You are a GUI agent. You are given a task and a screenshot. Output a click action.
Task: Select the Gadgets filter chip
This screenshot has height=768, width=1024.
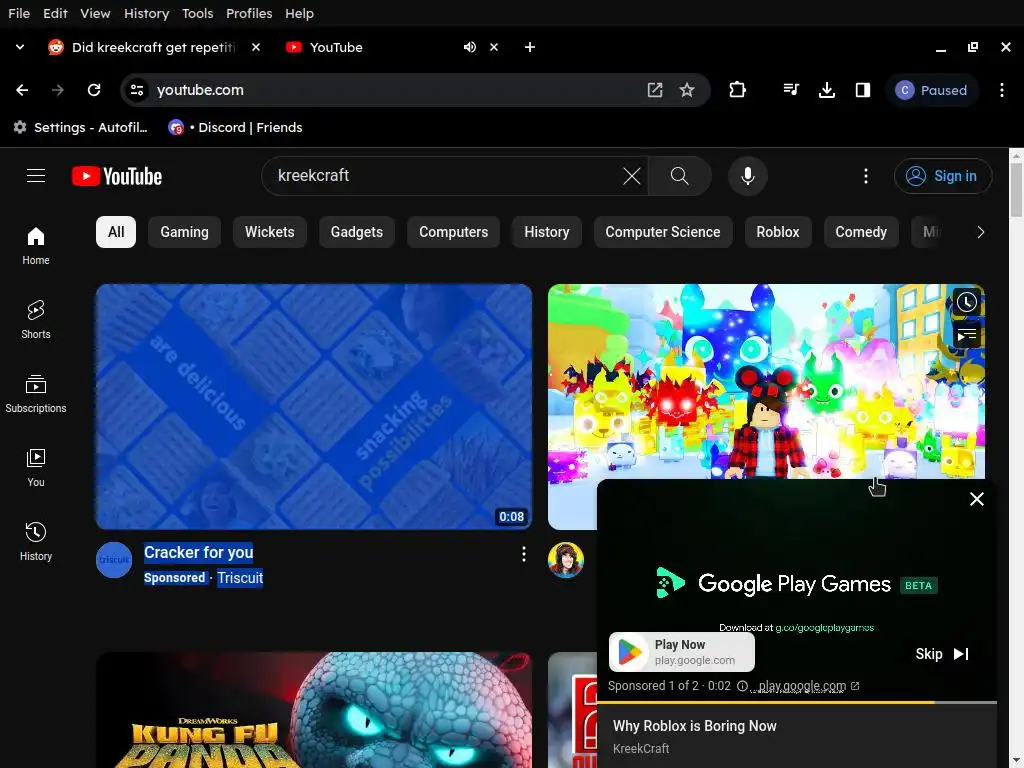click(x=357, y=232)
